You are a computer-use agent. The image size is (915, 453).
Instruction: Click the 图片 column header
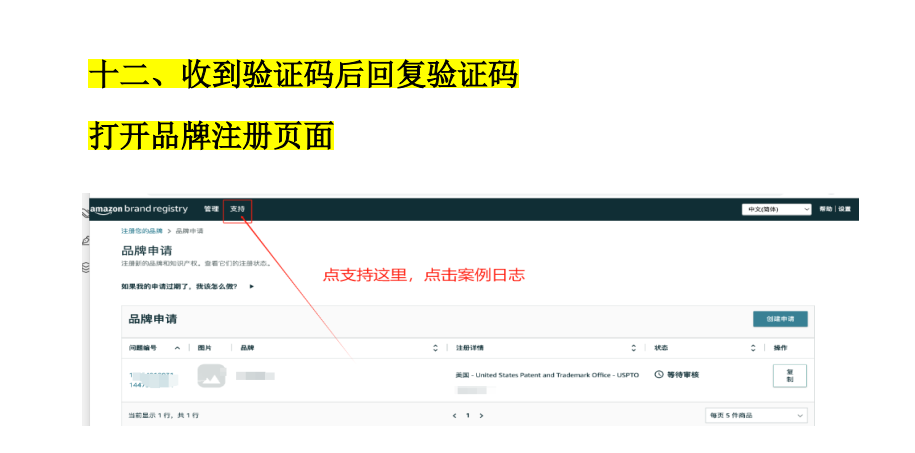coord(204,348)
